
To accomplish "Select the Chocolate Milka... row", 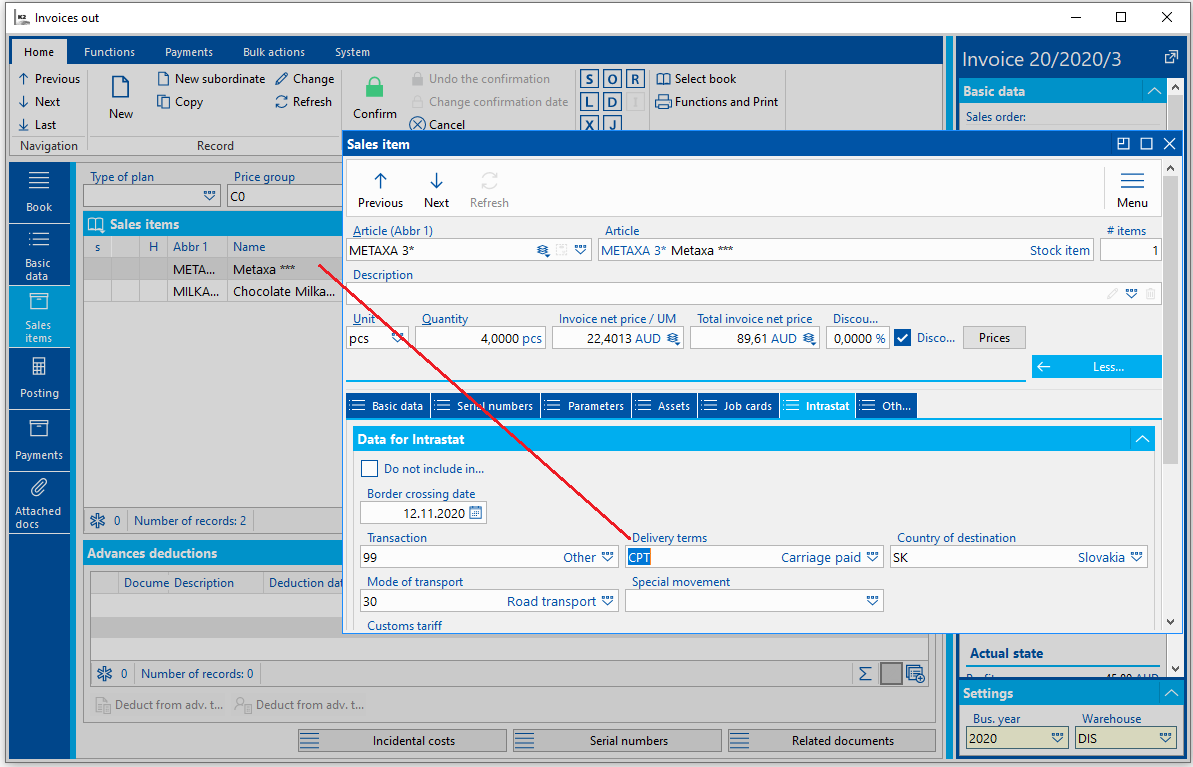I will [x=213, y=291].
